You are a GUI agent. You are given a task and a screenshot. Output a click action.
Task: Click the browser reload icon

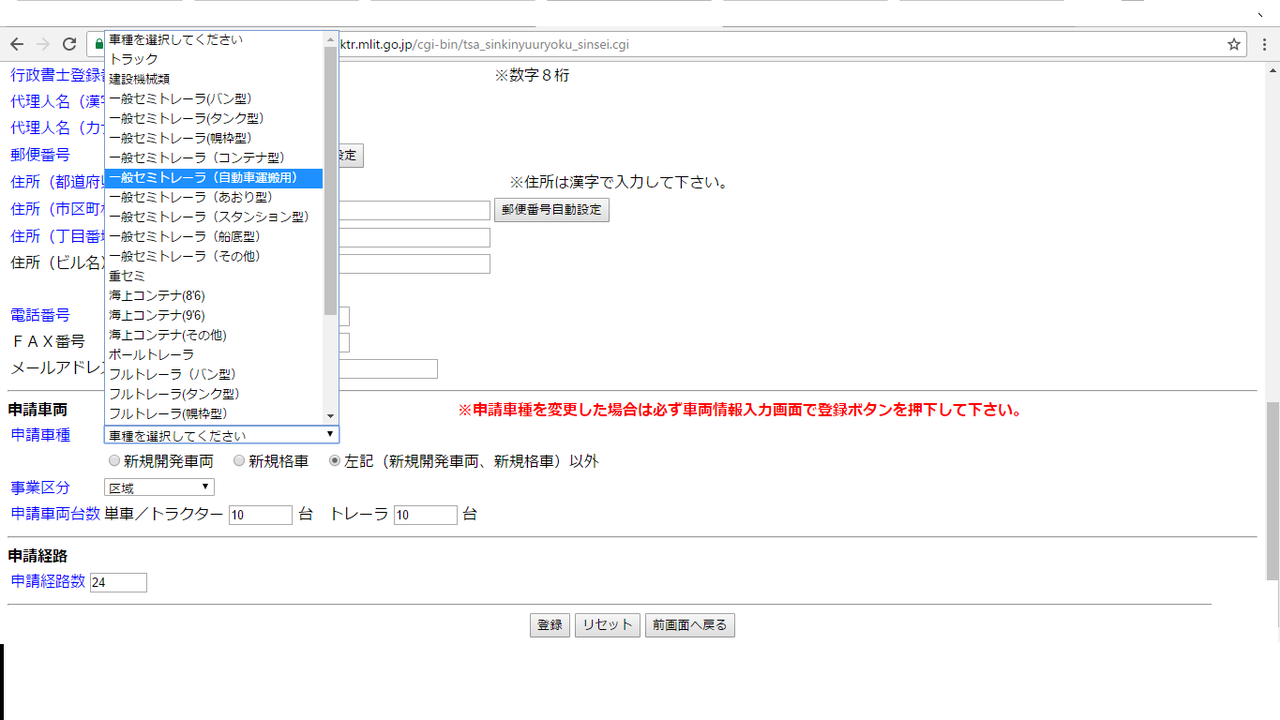click(x=69, y=45)
